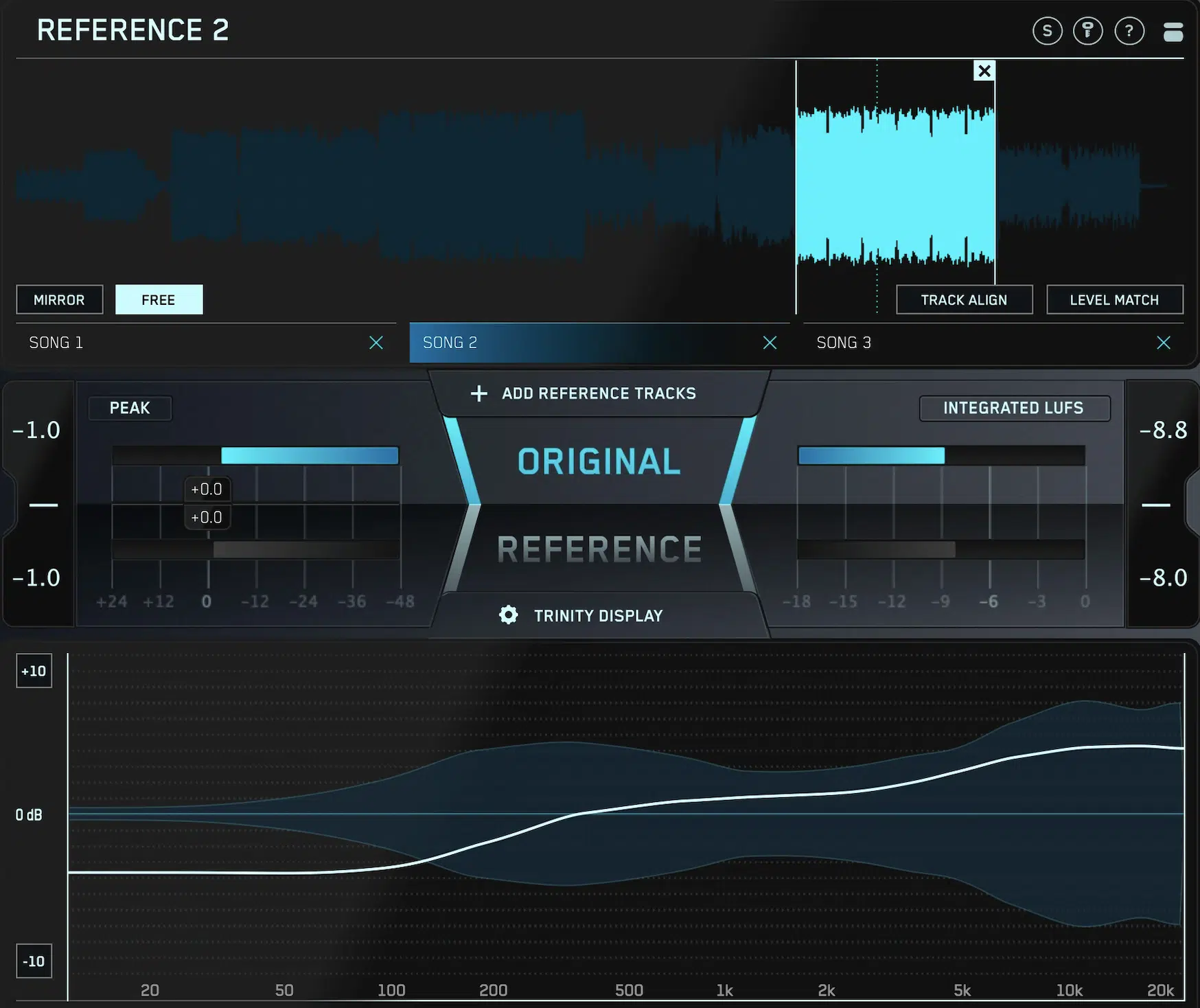Click the 1k frequency label
The width and height of the screenshot is (1200, 1008).
(x=725, y=990)
